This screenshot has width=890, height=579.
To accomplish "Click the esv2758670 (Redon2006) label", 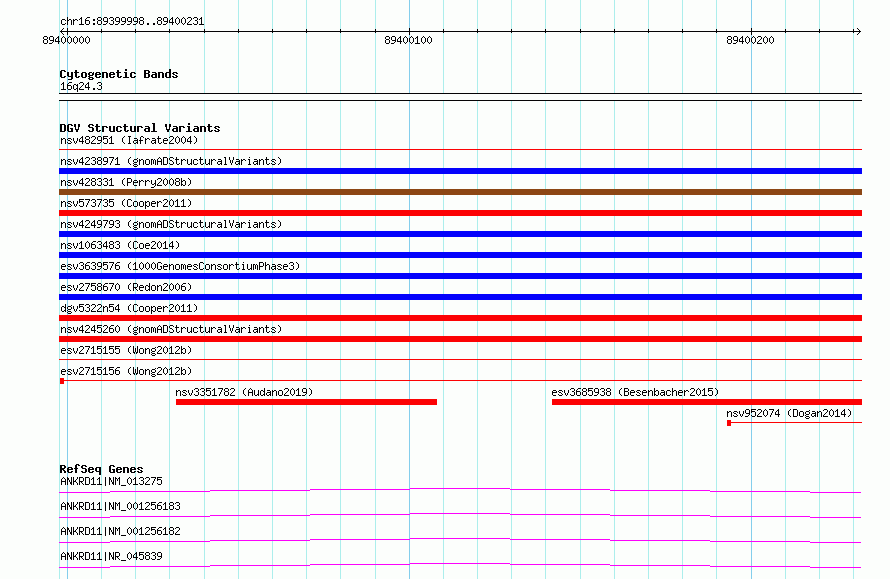I will (x=126, y=287).
